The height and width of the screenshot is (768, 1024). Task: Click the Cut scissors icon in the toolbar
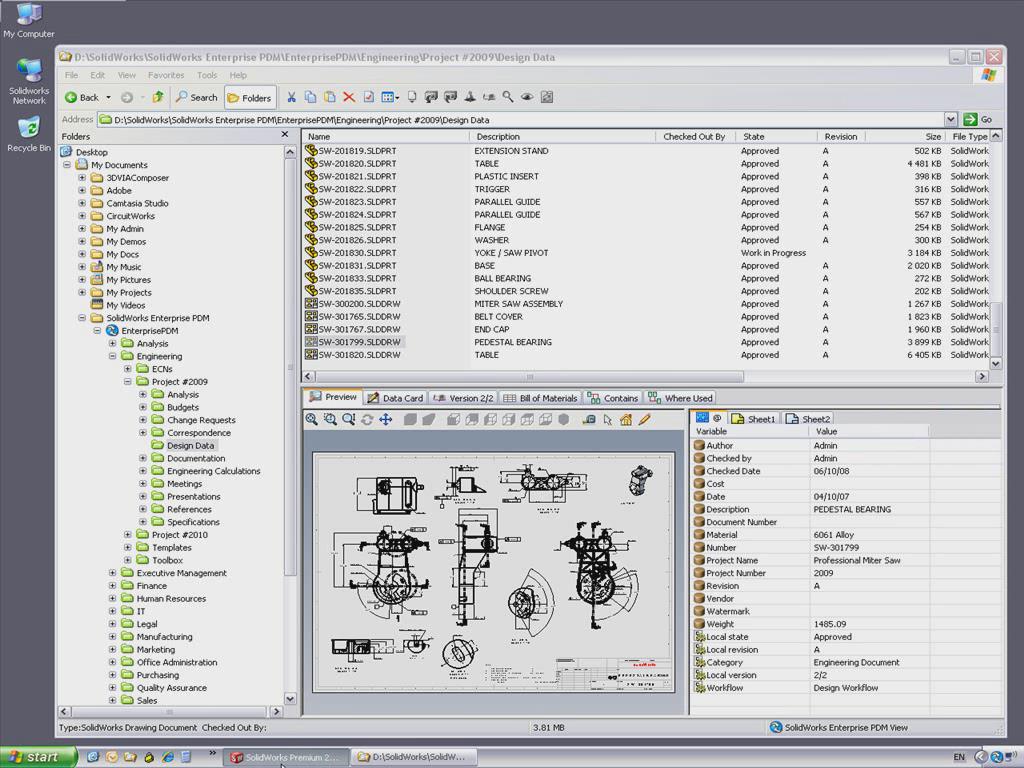tap(291, 97)
